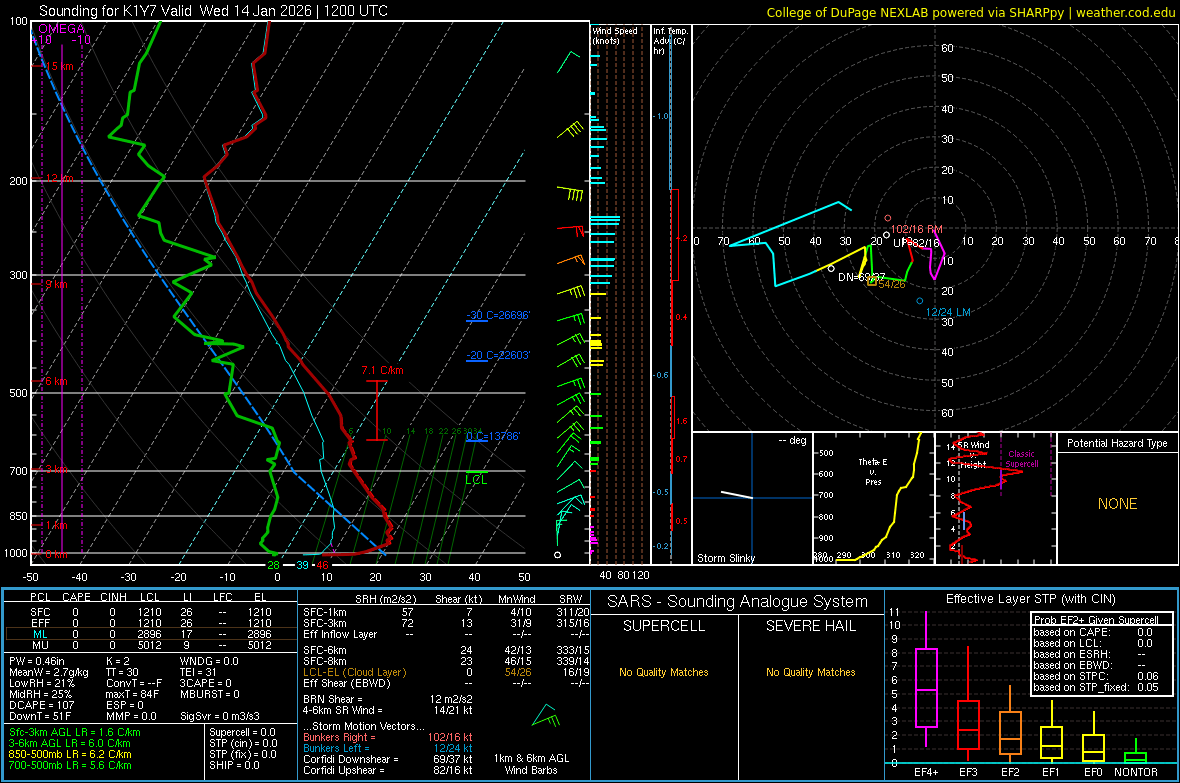Select the highlighted ML parcel row

(x=150, y=634)
